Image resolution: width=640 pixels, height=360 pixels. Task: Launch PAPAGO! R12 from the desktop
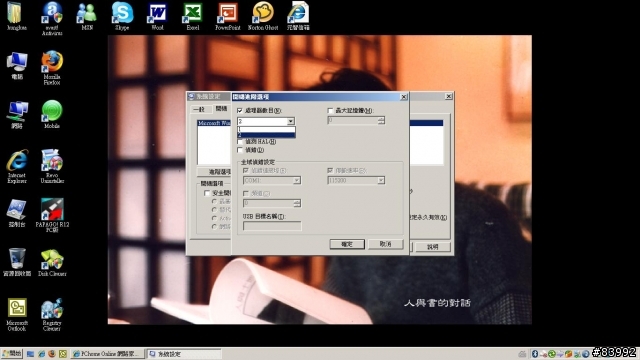click(x=52, y=215)
